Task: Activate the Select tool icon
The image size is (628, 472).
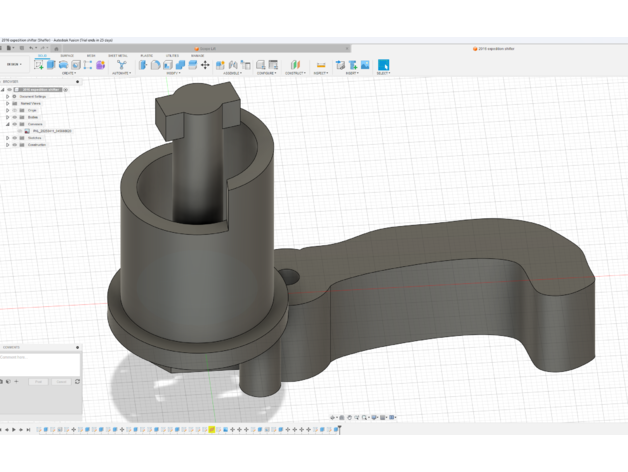Action: (x=383, y=65)
